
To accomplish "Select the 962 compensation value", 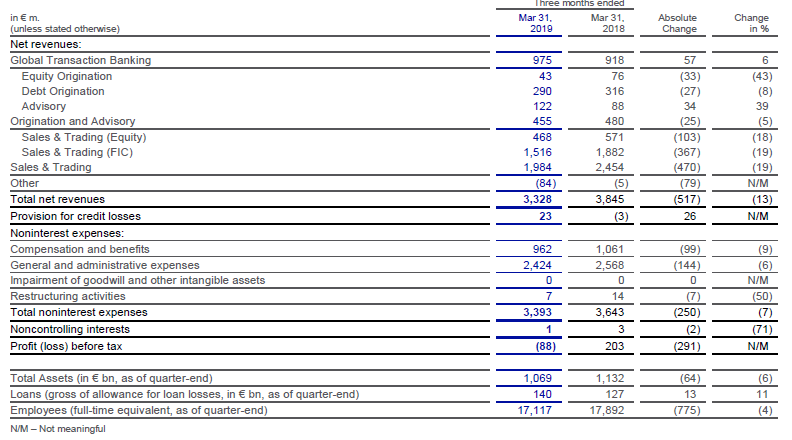I will [x=542, y=250].
